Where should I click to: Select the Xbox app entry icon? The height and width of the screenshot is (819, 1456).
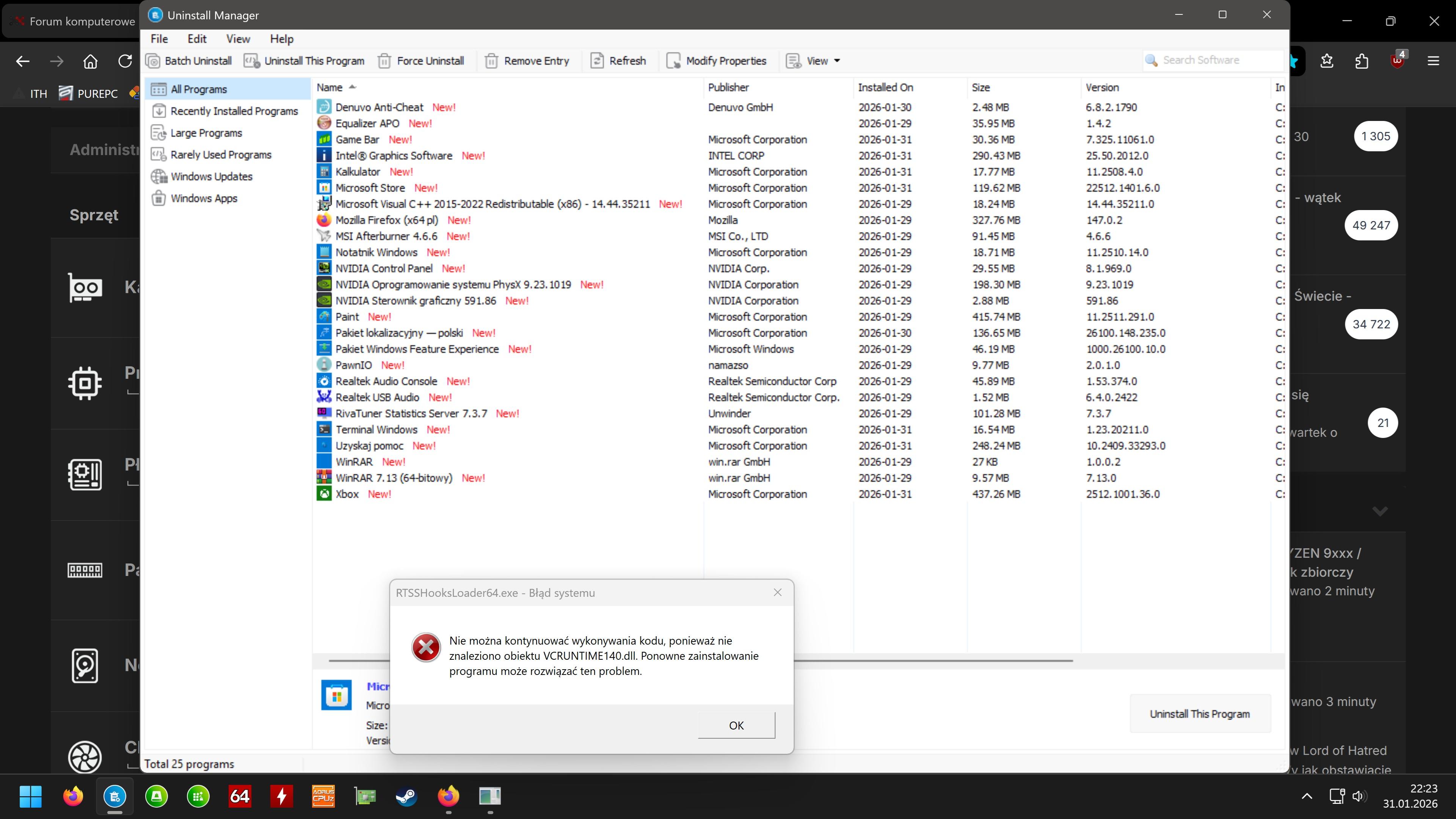324,494
